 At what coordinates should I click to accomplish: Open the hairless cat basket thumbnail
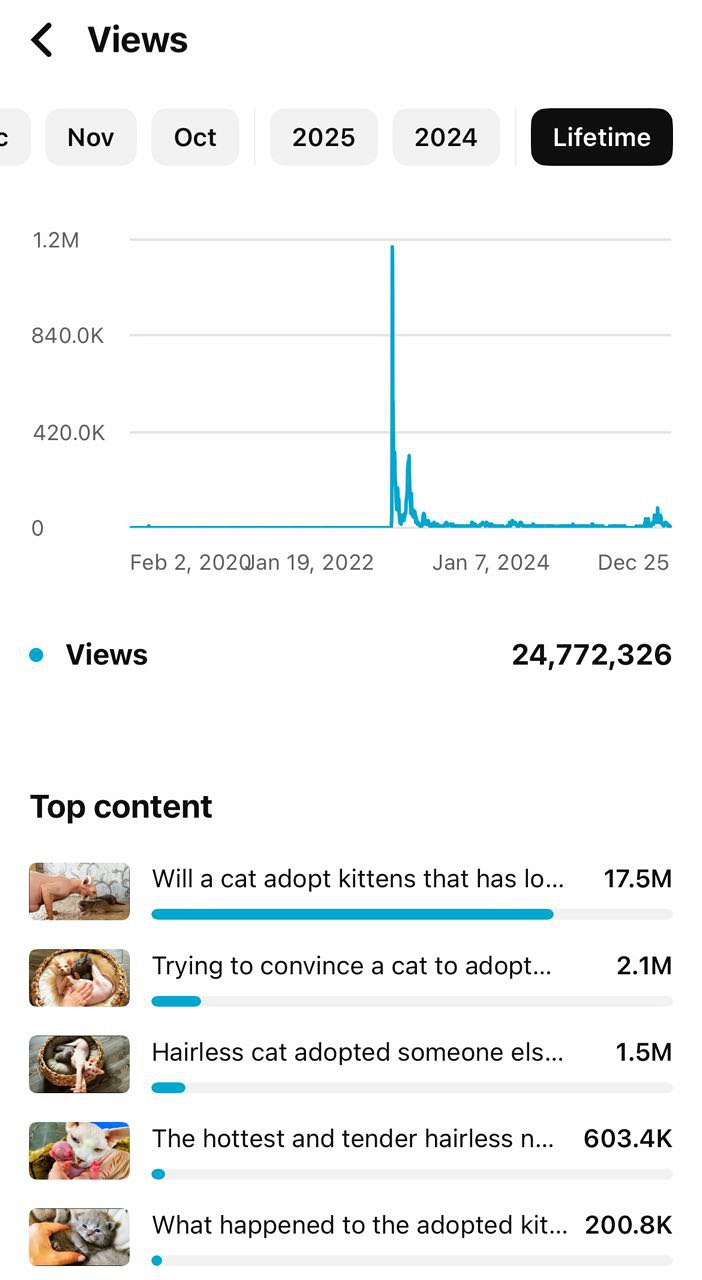(79, 1064)
